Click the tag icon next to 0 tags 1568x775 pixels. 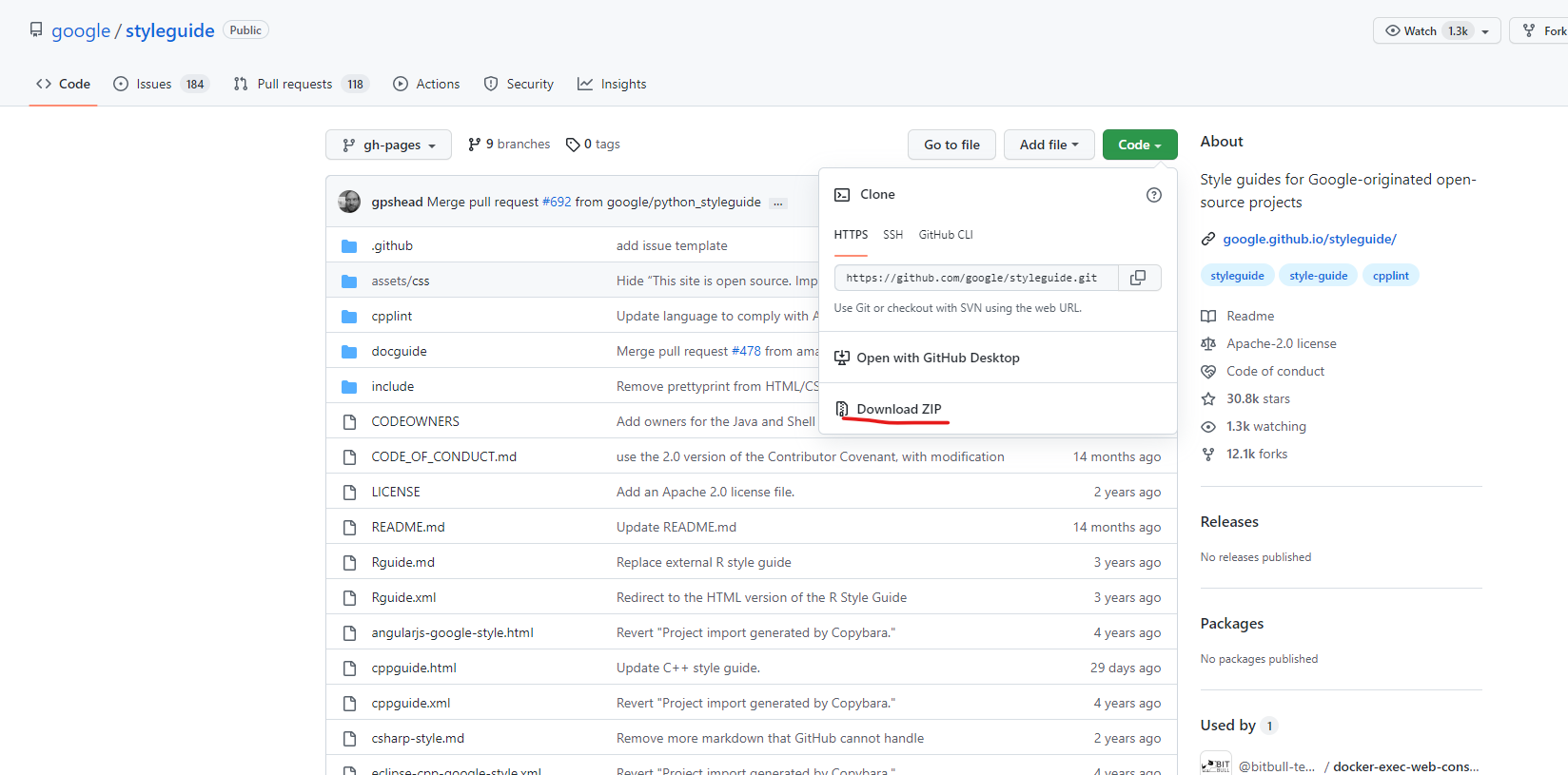pos(573,145)
